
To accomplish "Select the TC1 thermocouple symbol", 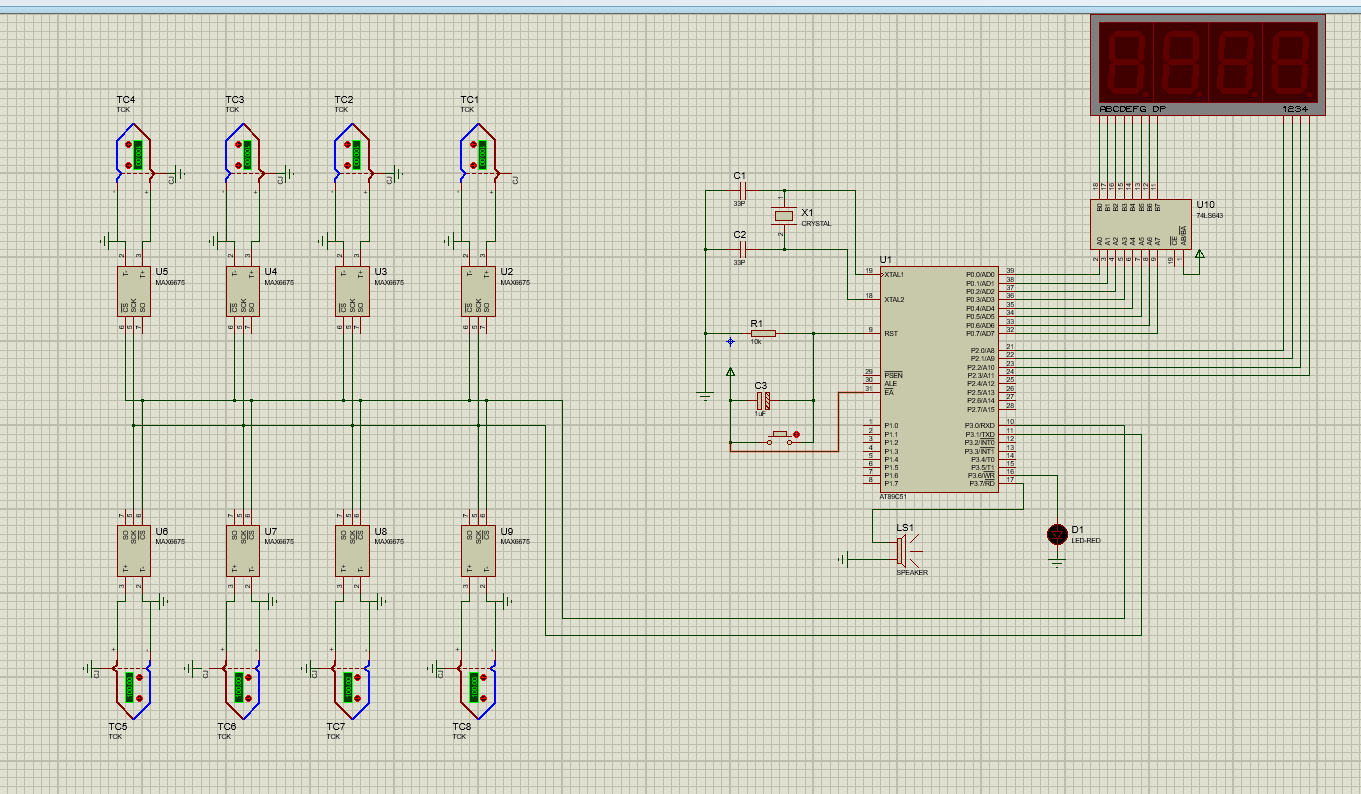I will [479, 155].
